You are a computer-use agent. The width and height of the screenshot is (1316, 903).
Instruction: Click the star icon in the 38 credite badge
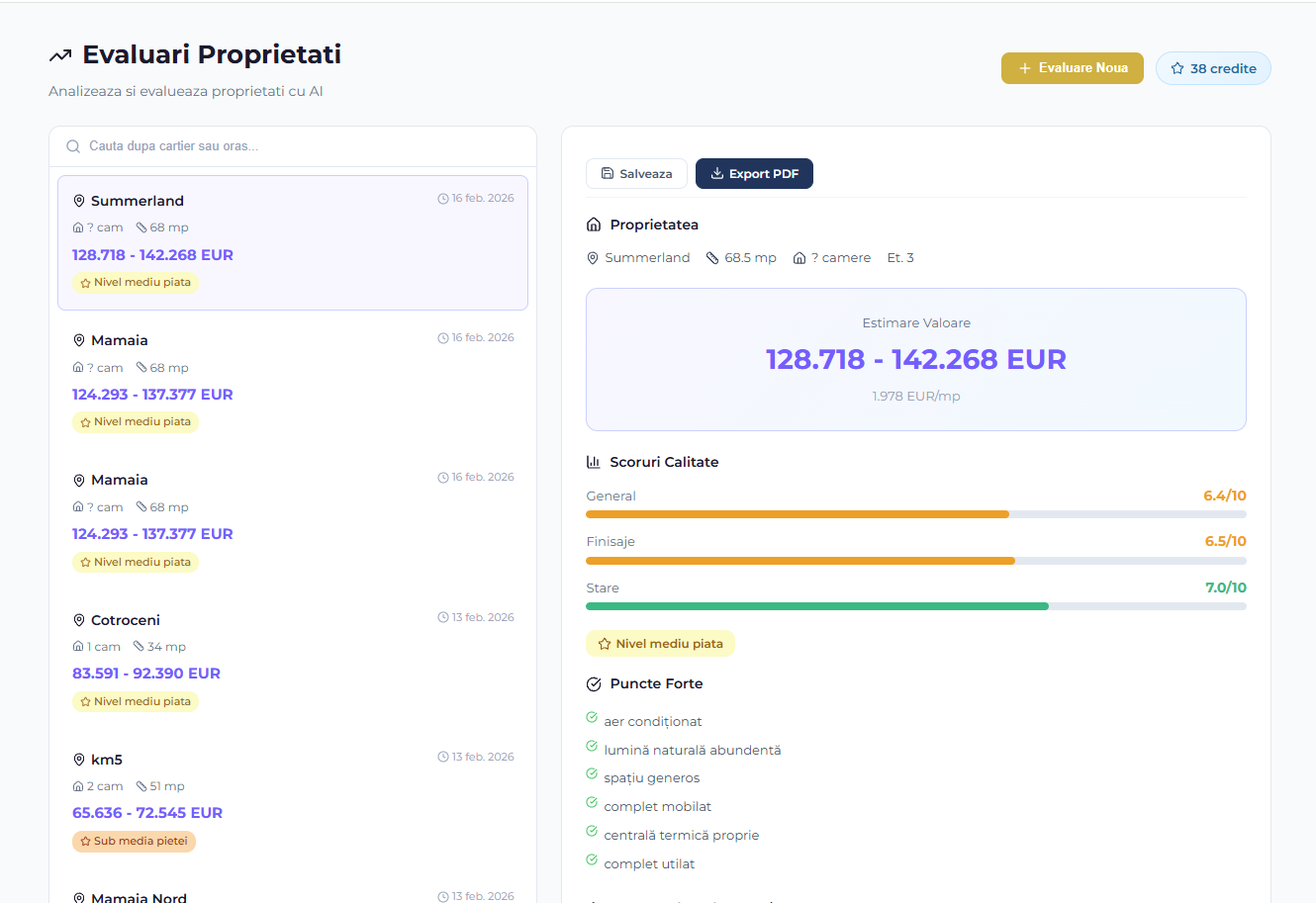1177,68
